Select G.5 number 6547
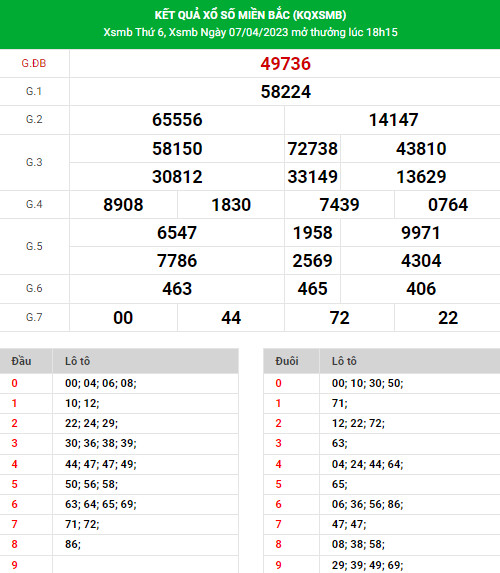Screen dimensions: 500x573 (177, 233)
